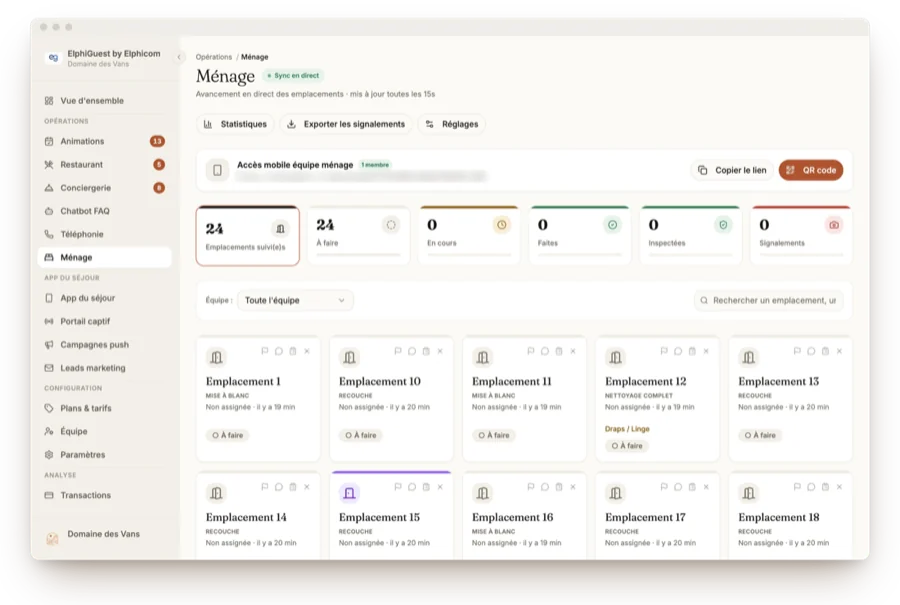Open Plans & tarifs in the sidebar
Image resolution: width=900 pixels, height=605 pixels.
(104, 408)
